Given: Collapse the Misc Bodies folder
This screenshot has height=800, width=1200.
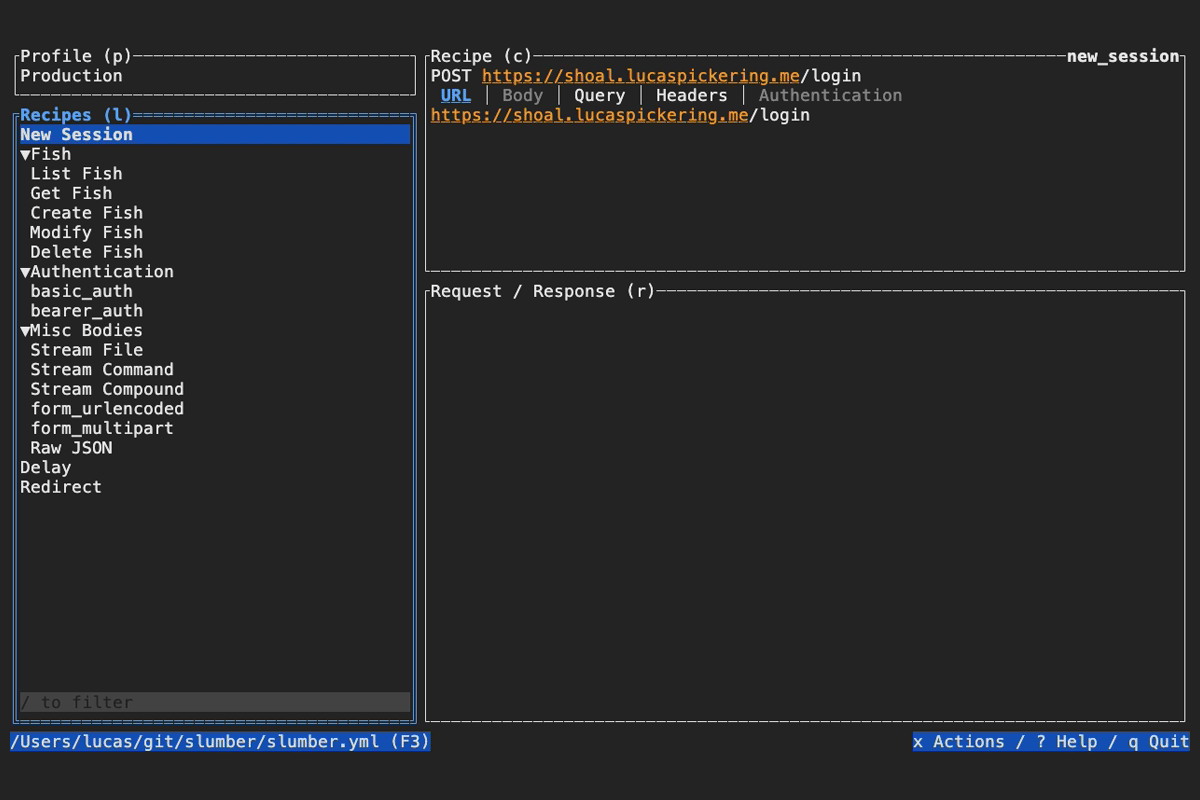Looking at the screenshot, I should [26, 331].
